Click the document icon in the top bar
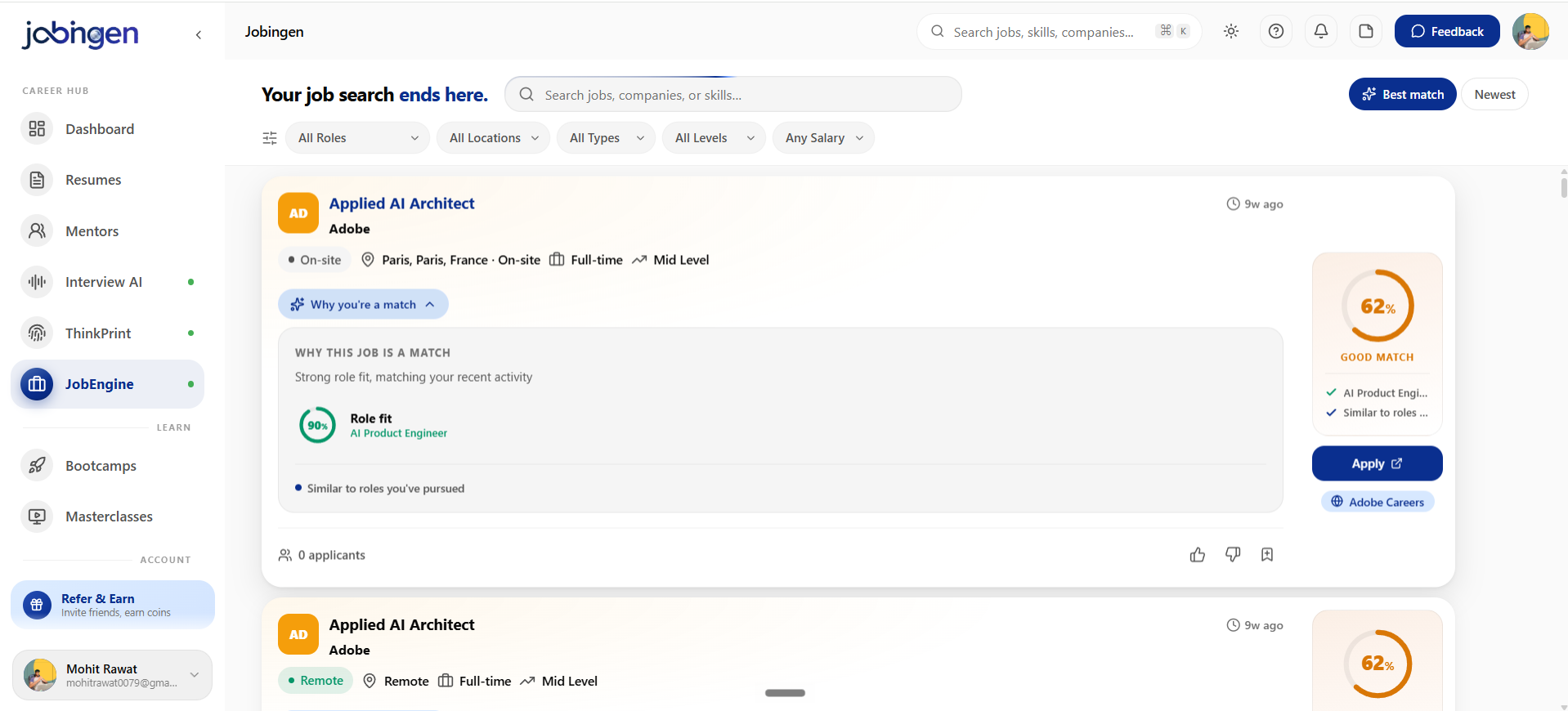Screen dimensions: 1568x711 coord(1366,31)
